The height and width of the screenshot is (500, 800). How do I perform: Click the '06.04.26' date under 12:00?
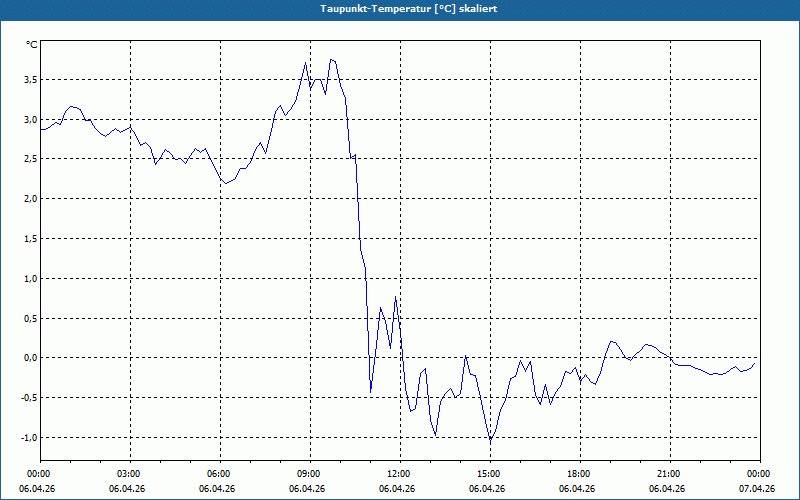[397, 488]
